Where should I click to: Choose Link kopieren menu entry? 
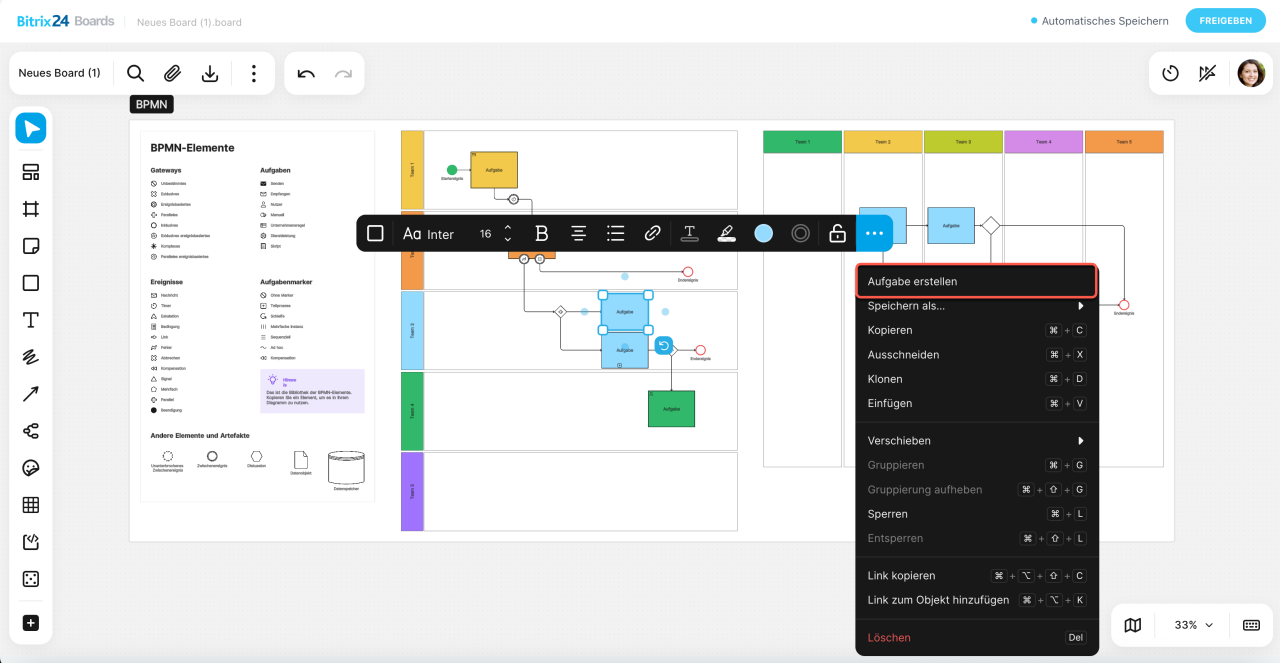pos(977,576)
